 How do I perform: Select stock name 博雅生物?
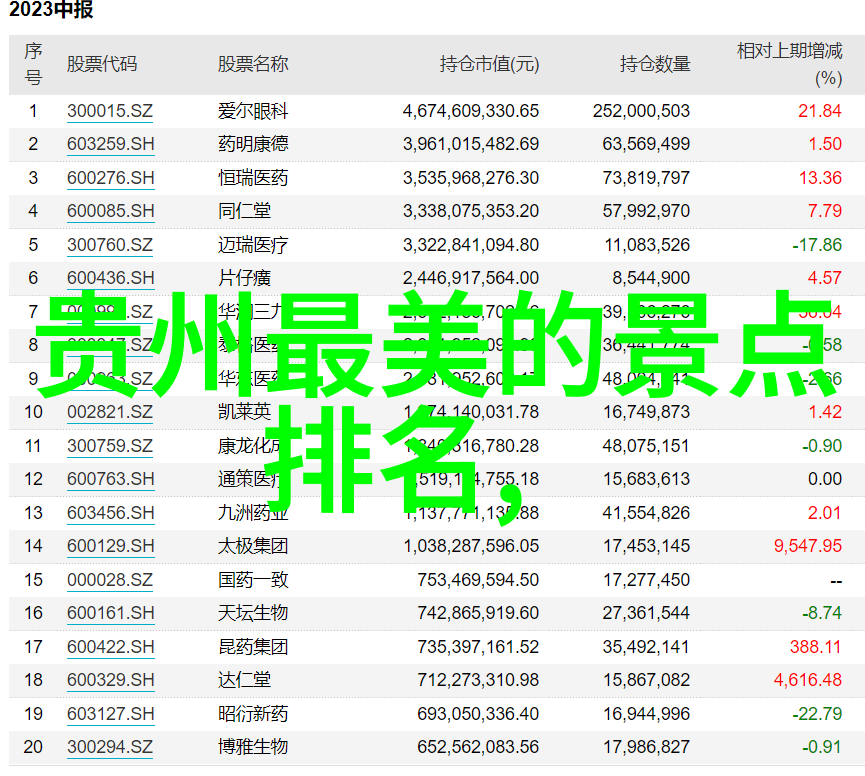pyautogui.click(x=253, y=747)
